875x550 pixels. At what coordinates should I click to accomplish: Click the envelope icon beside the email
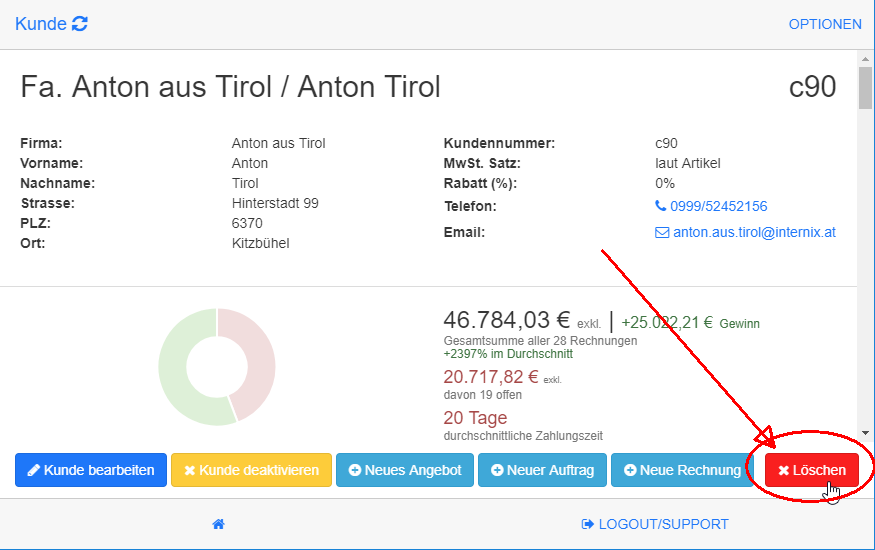pyautogui.click(x=662, y=233)
